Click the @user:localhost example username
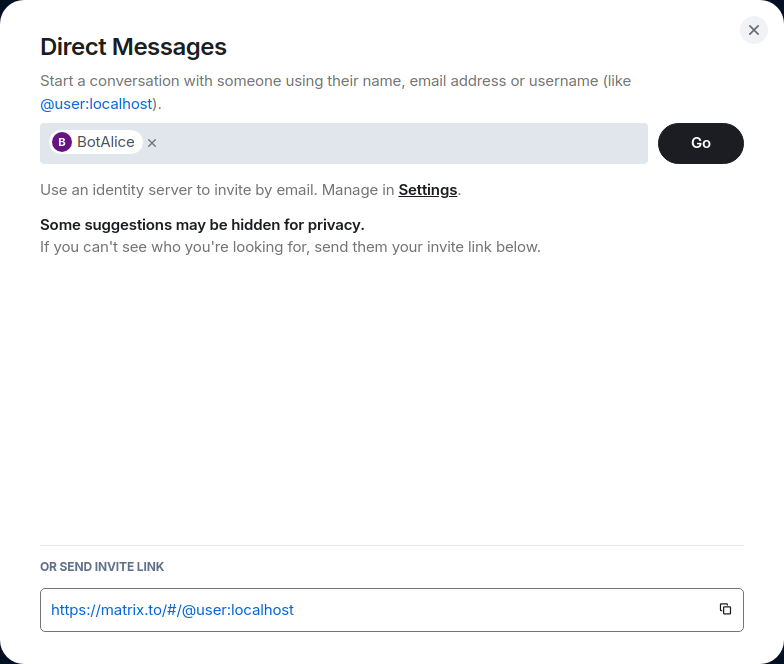 coord(96,103)
